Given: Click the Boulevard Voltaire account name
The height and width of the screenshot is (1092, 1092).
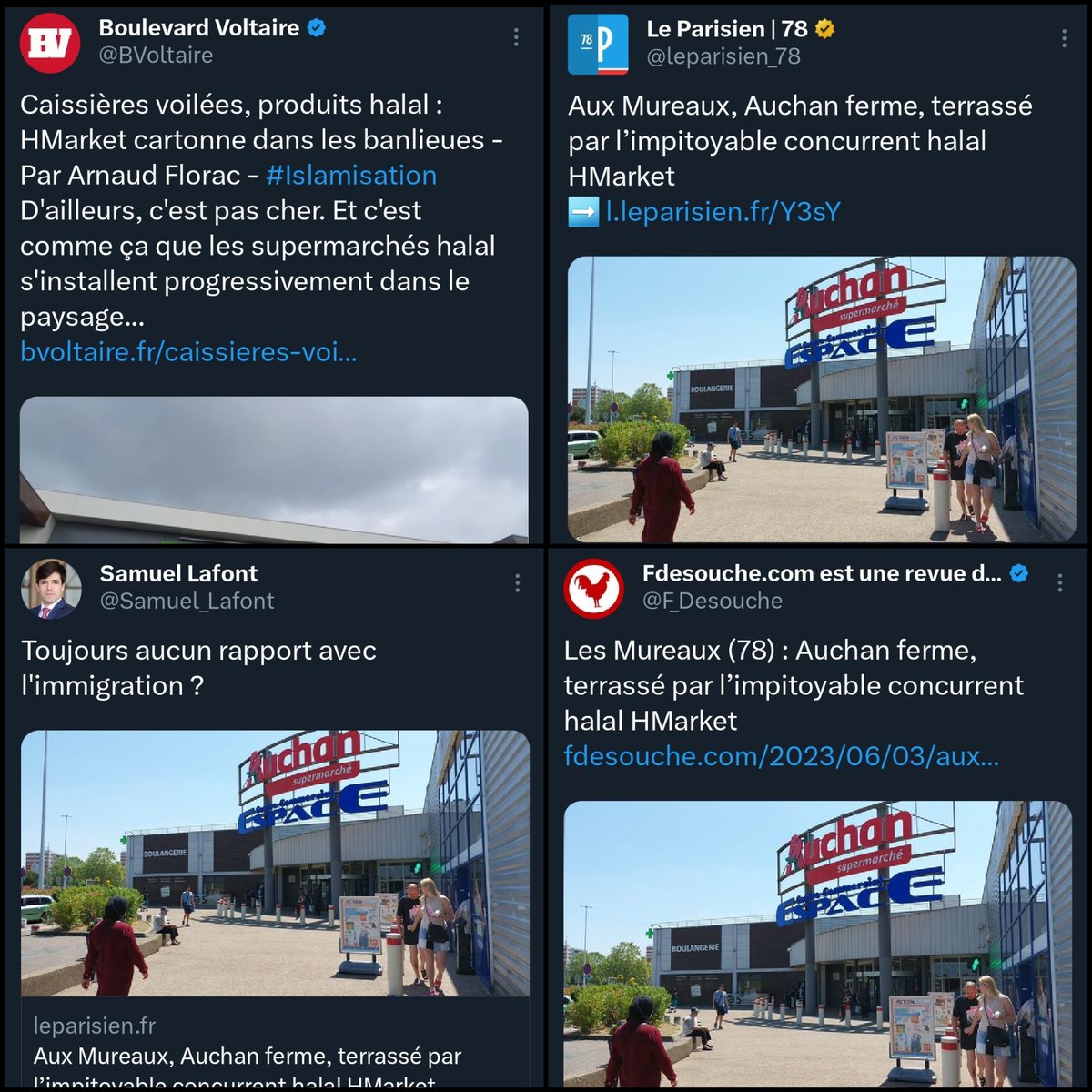Looking at the screenshot, I should (x=199, y=28).
